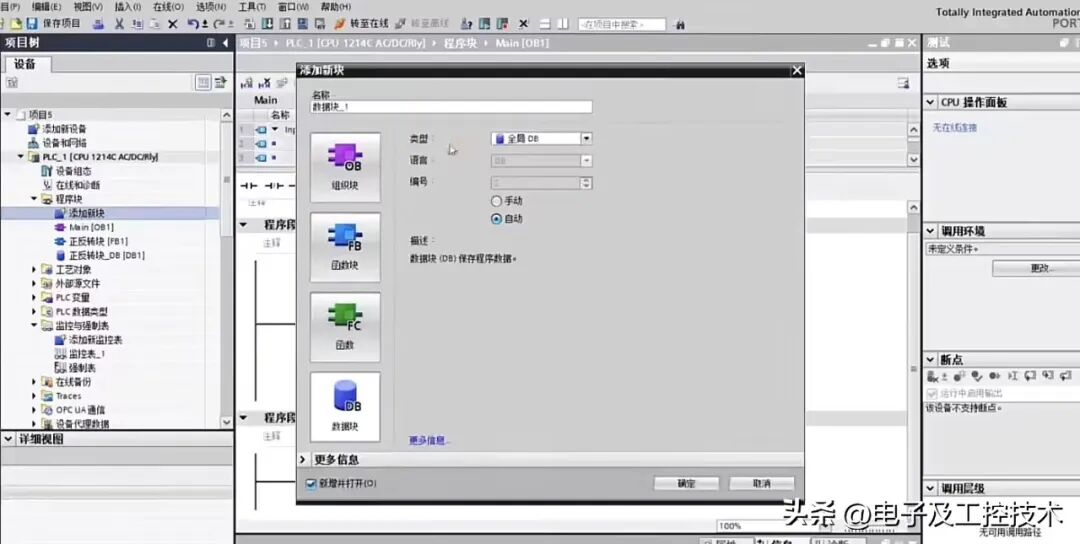Close the 添加新块 dialog
The height and width of the screenshot is (544, 1080).
797,70
